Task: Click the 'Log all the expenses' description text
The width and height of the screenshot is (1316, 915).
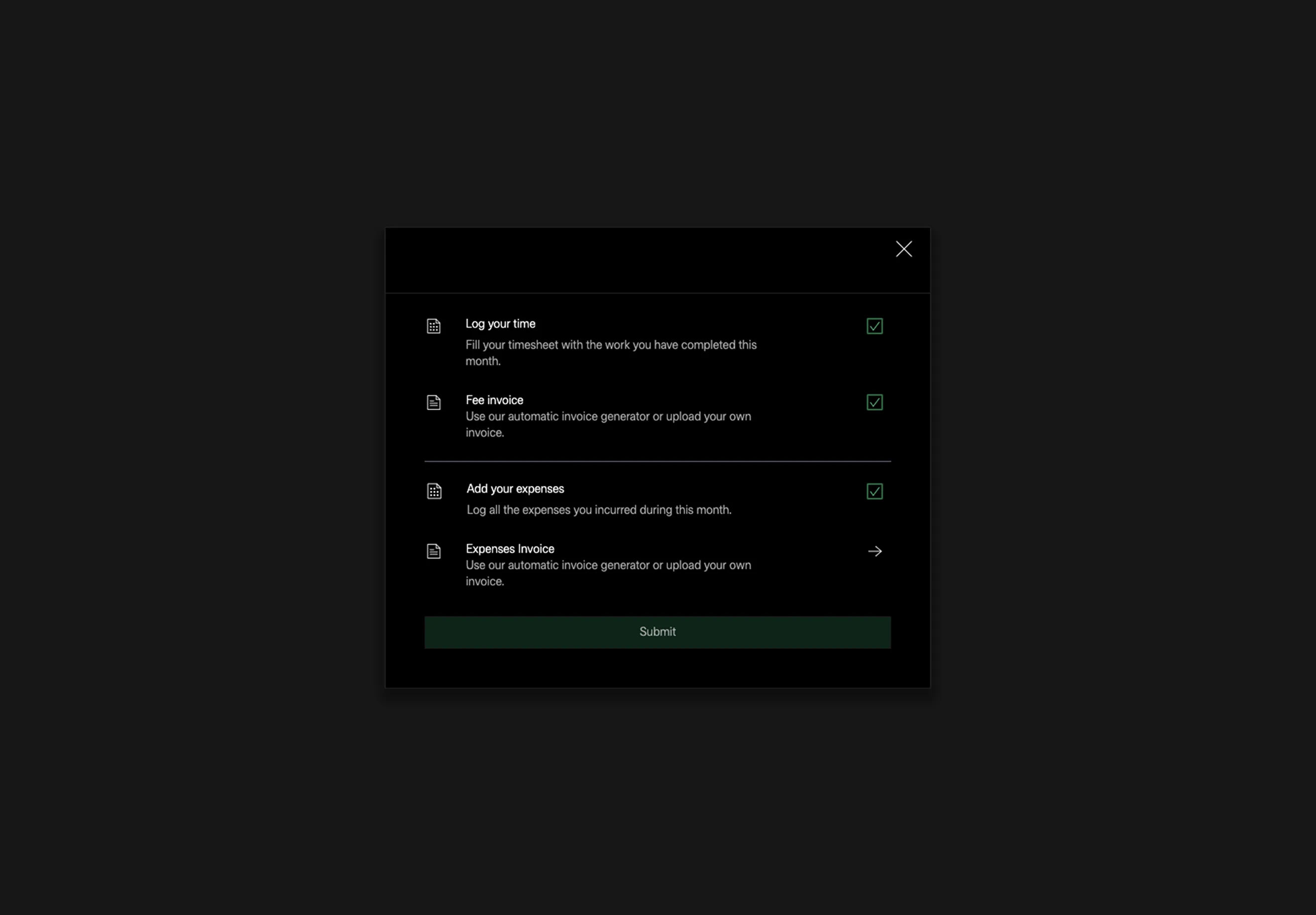Action: click(599, 510)
